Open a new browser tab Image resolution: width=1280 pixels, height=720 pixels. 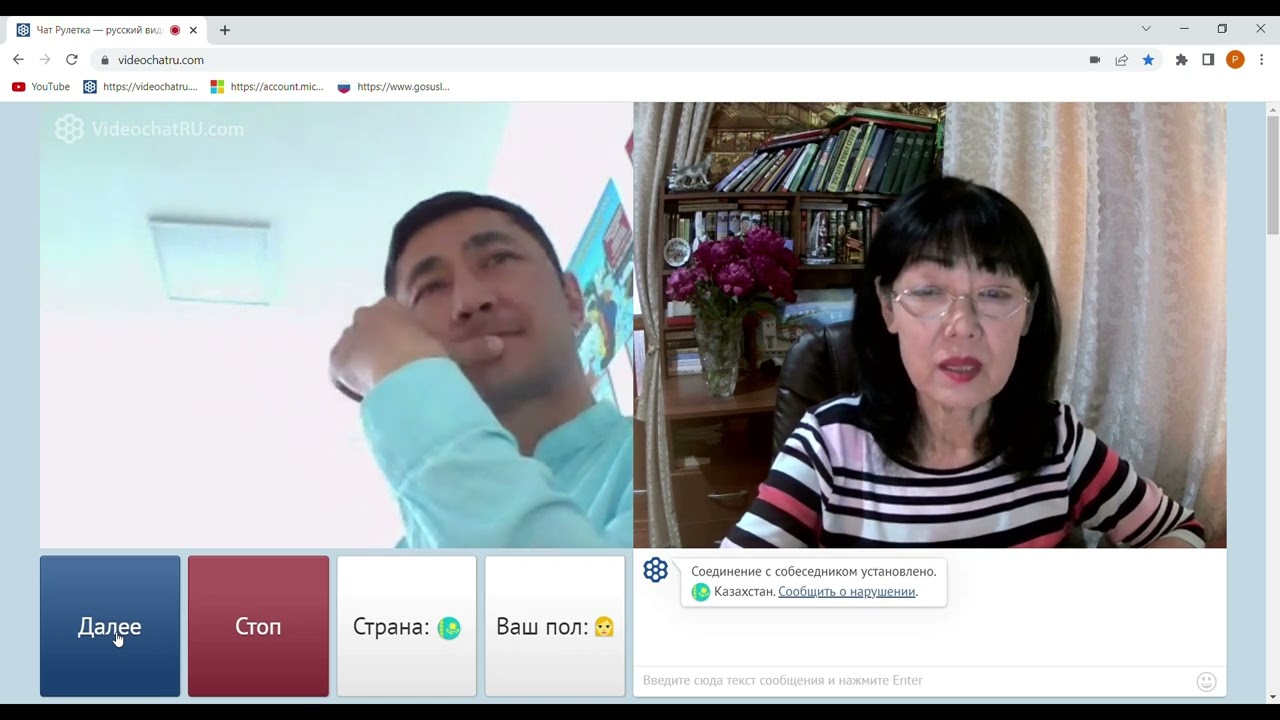225,30
